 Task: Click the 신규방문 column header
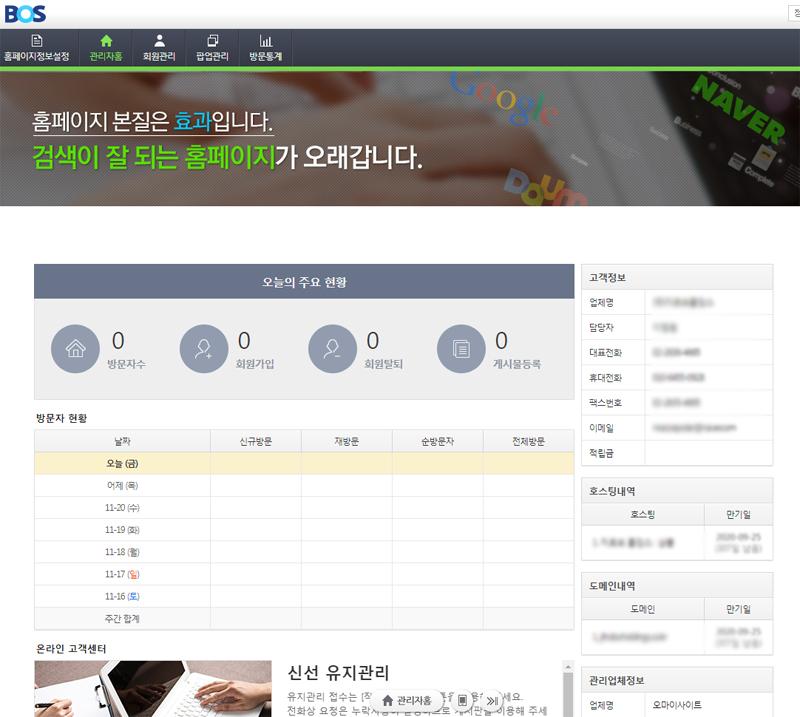click(x=255, y=441)
